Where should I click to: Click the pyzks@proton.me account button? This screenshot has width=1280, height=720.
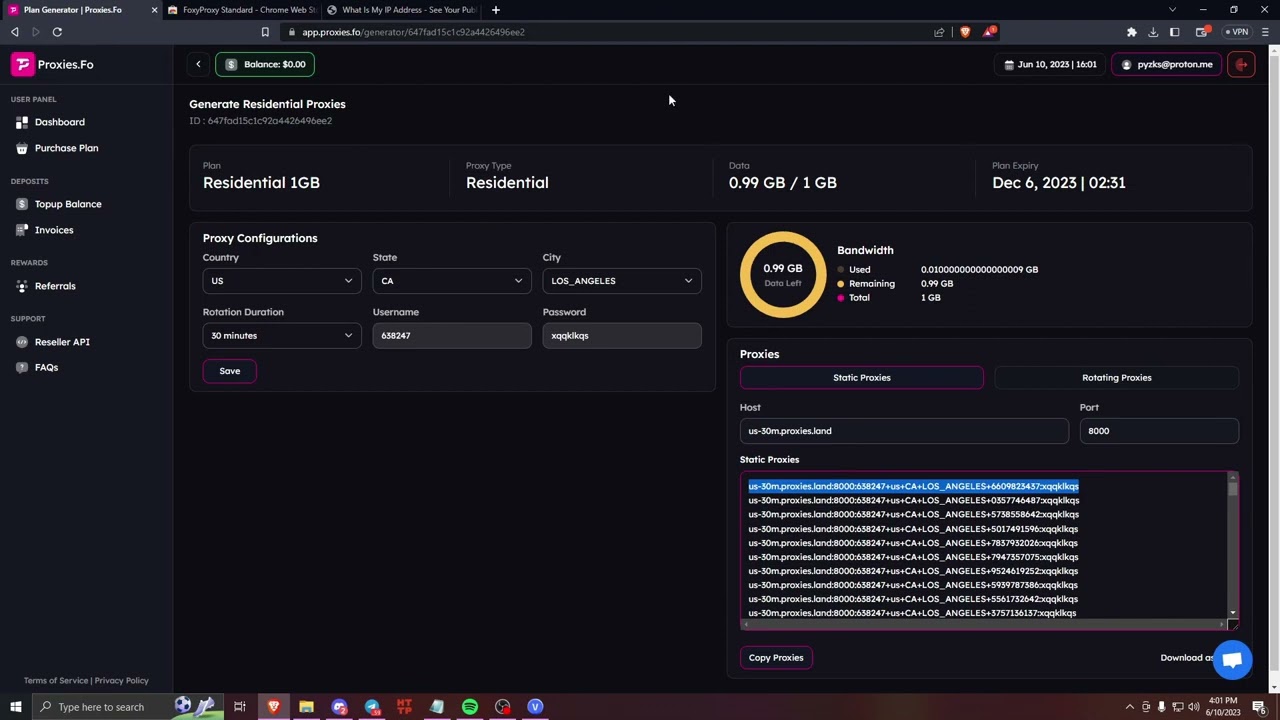pyautogui.click(x=1167, y=64)
